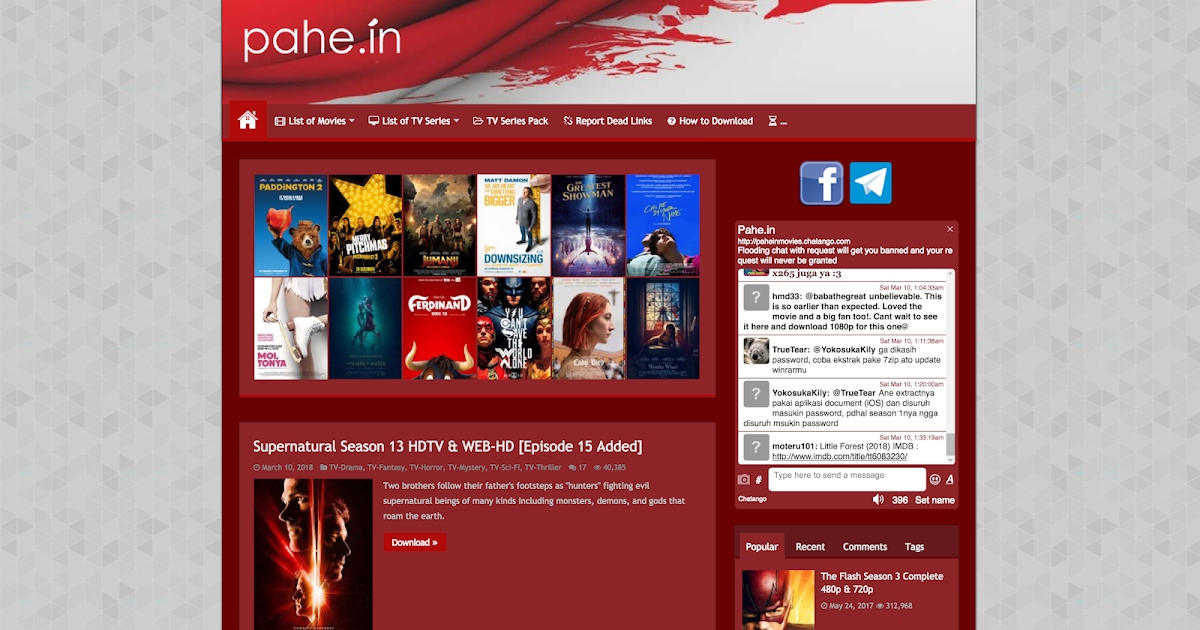1200x630 pixels.
Task: Close the Pahe.in chat widget
Action: click(950, 229)
